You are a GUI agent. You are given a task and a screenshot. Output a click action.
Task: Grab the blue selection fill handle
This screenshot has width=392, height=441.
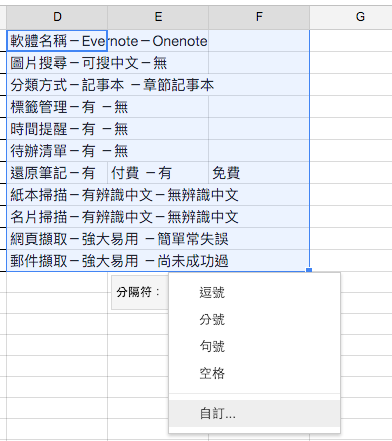(309, 270)
